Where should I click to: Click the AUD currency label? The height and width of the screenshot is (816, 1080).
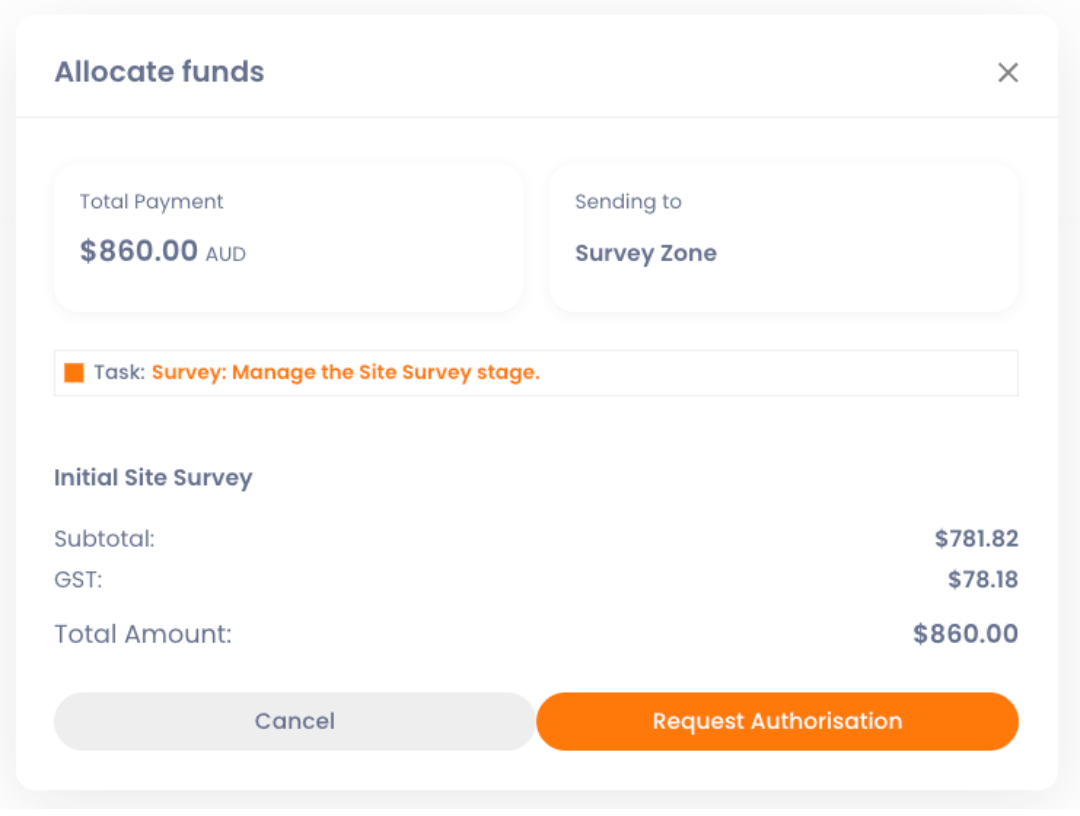[x=226, y=255]
